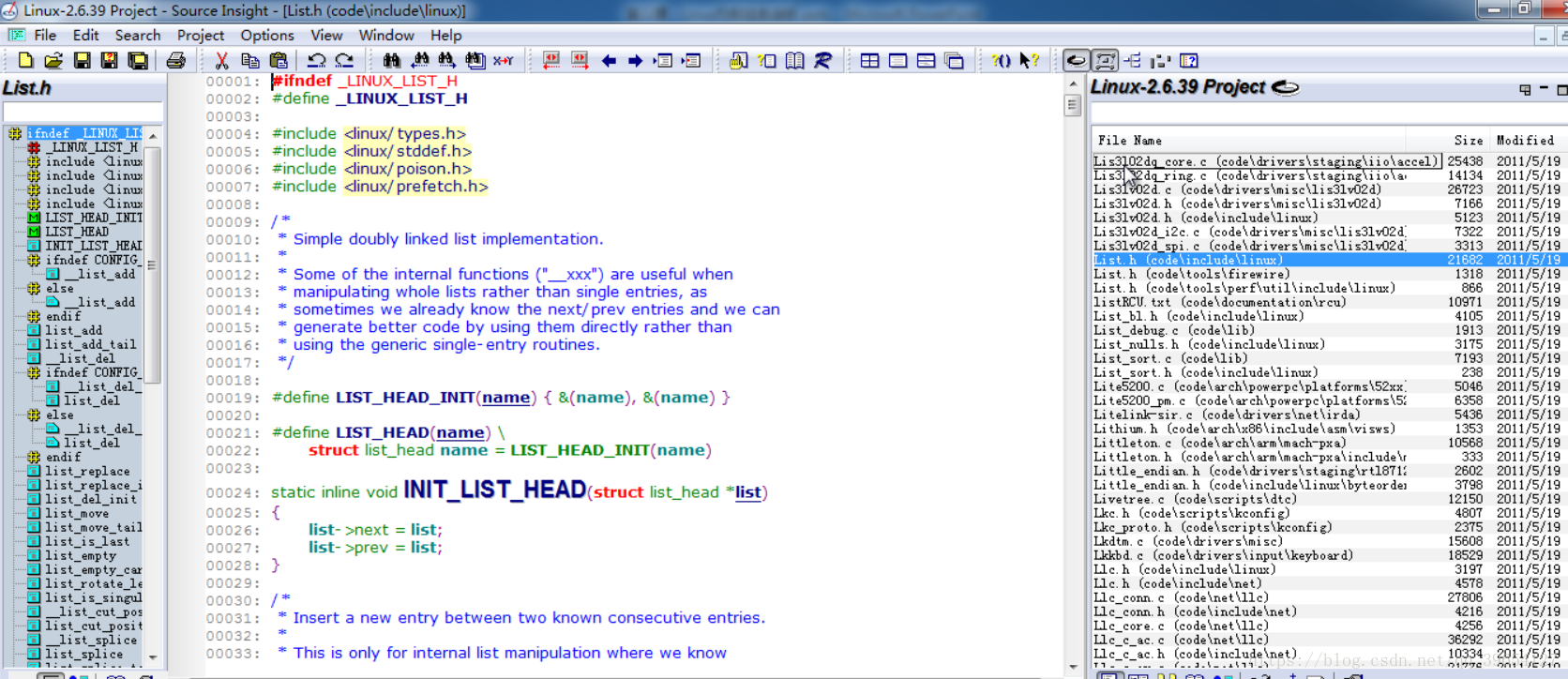Click the Lookup References R icon
Image resolution: width=1568 pixels, height=679 pixels.
tap(822, 61)
